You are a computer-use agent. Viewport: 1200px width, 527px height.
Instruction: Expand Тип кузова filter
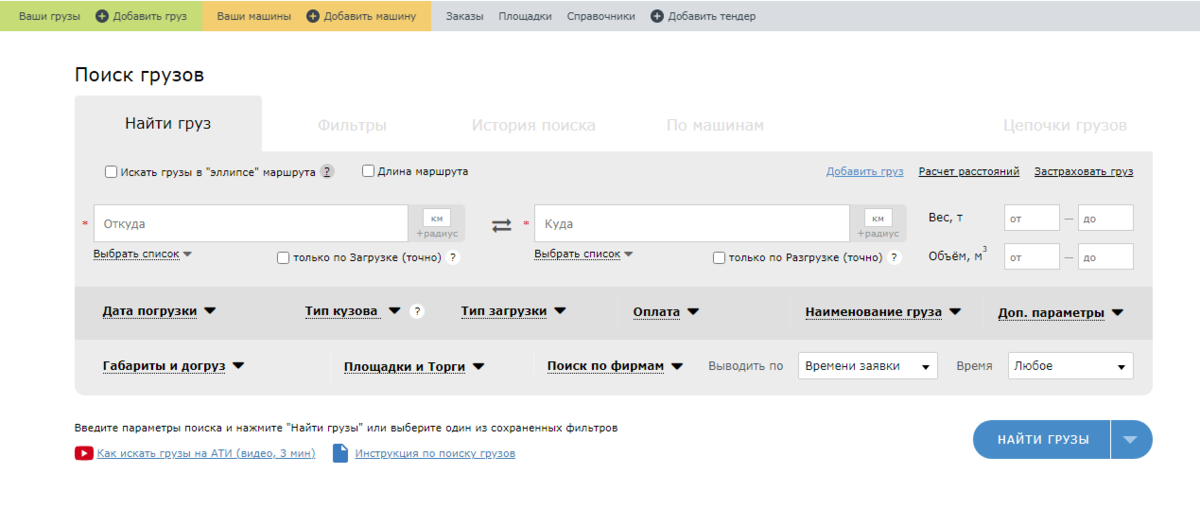click(352, 311)
